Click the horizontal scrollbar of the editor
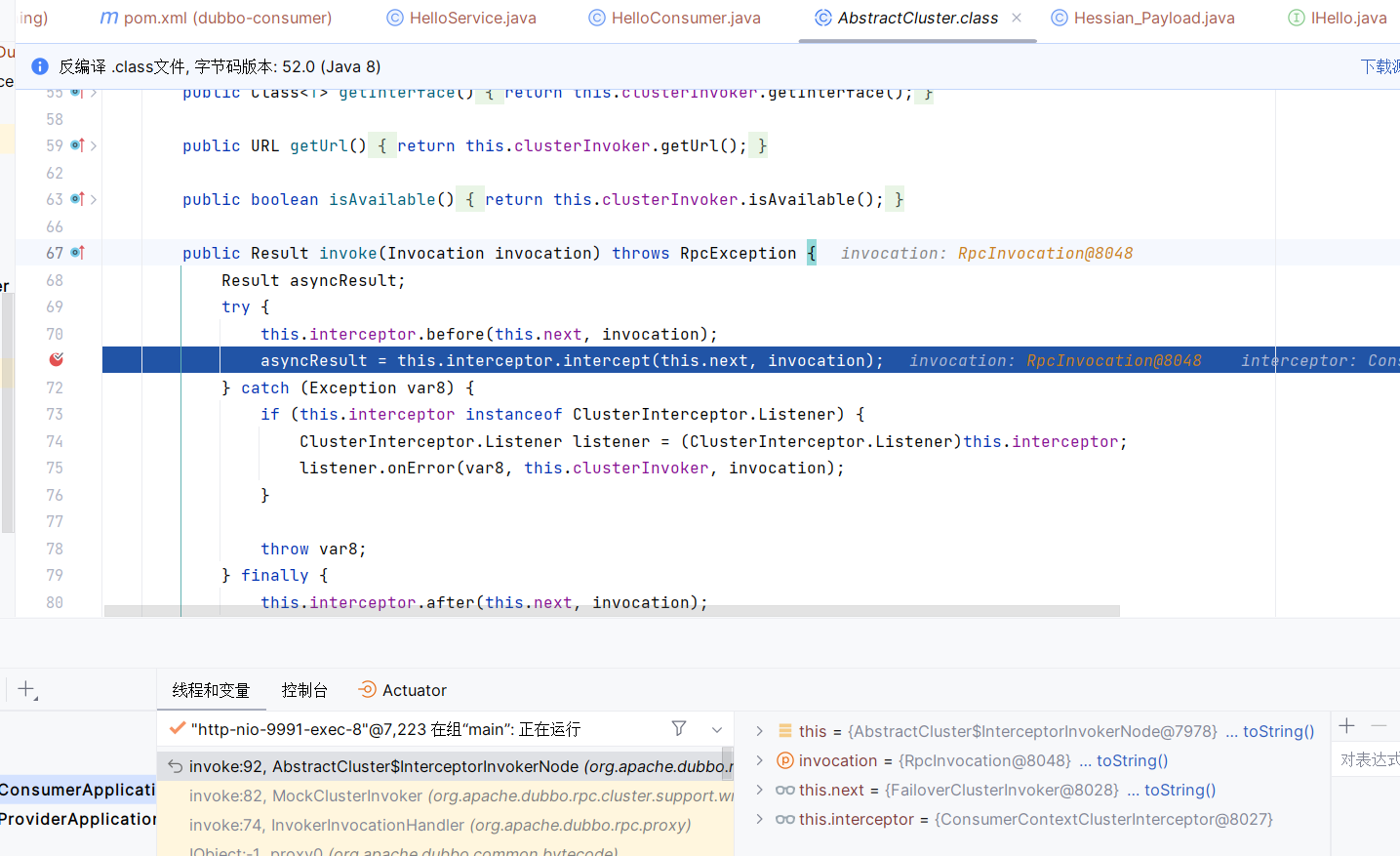 point(612,611)
